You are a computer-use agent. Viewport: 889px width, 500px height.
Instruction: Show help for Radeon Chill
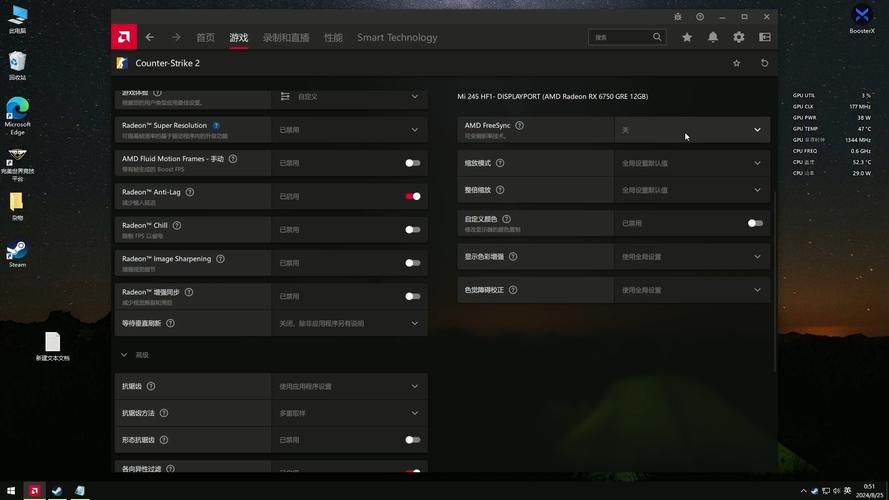[177, 225]
